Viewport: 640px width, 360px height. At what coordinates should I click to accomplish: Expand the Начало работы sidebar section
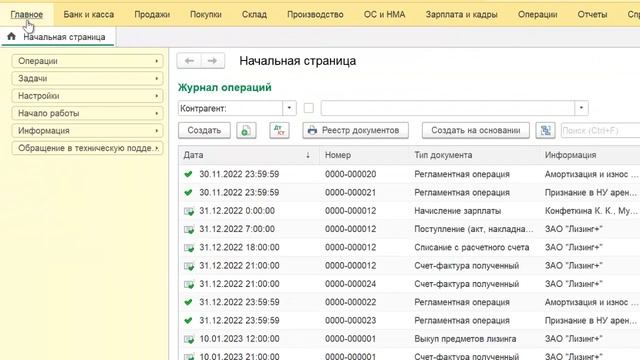coord(87,113)
